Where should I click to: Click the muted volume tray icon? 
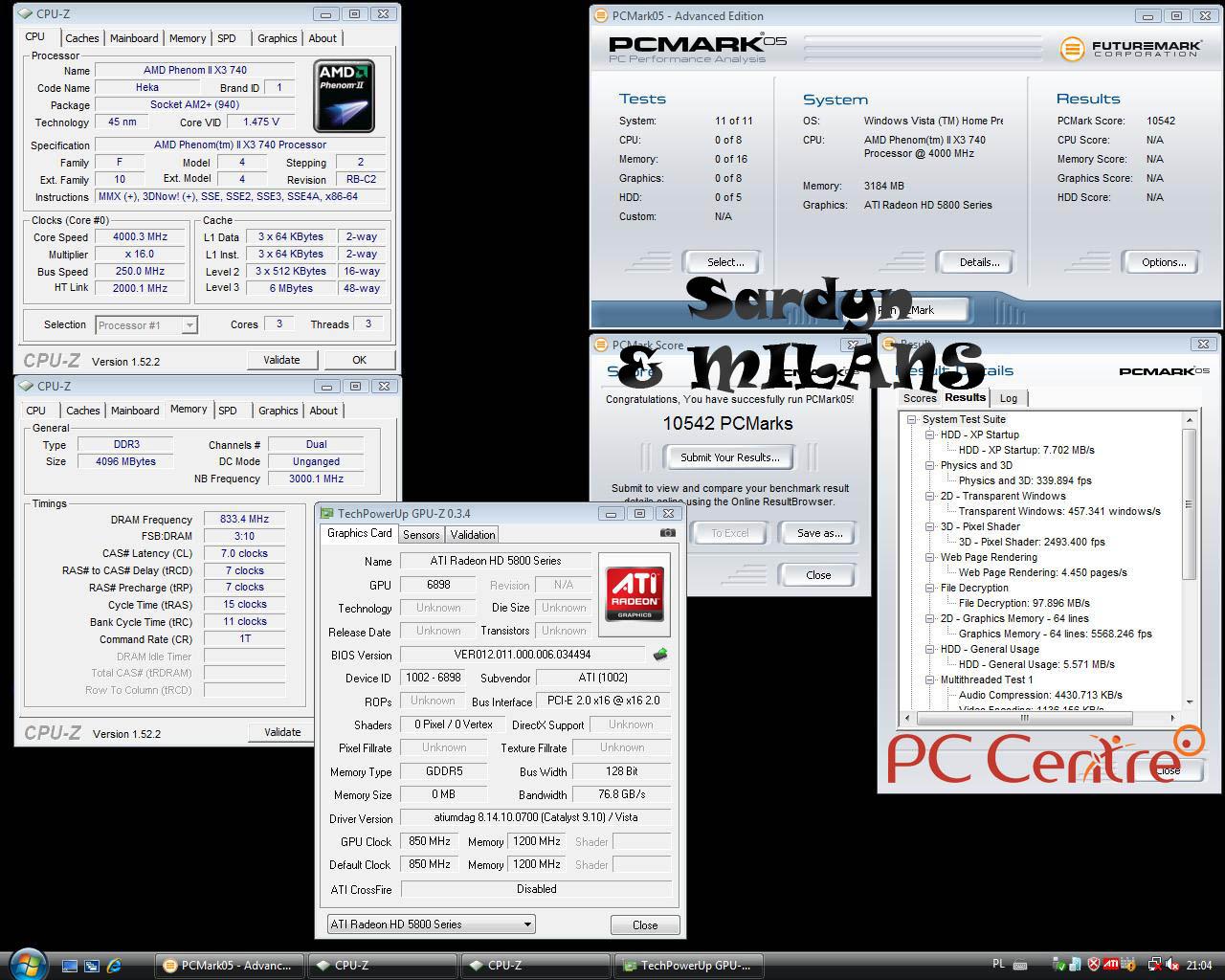tap(1173, 965)
